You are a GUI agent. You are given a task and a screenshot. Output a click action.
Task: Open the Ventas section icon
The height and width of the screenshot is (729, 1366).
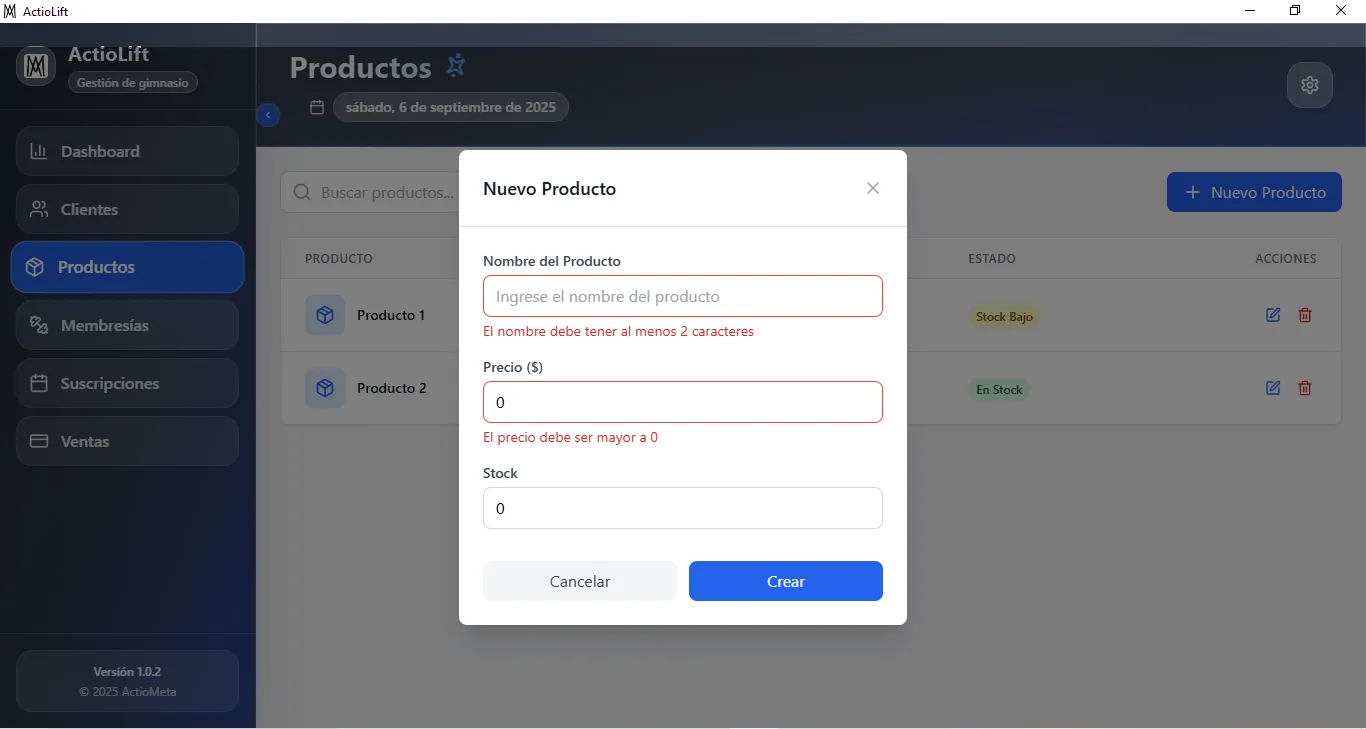(38, 441)
